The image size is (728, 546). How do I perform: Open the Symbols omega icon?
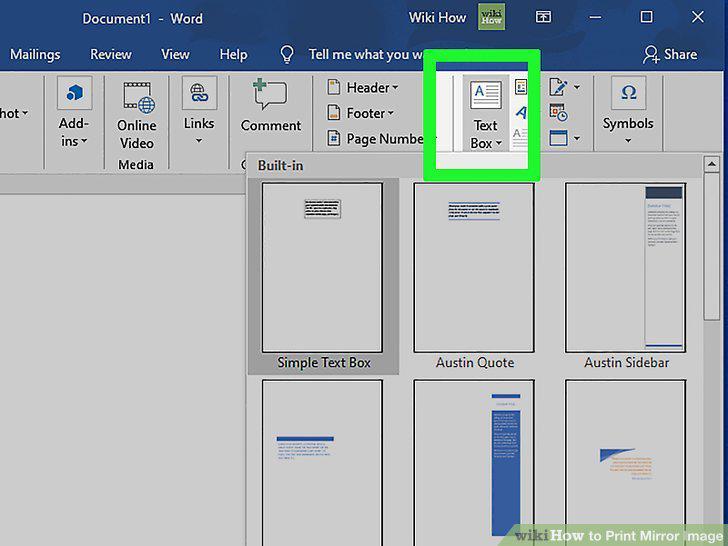[x=628, y=92]
